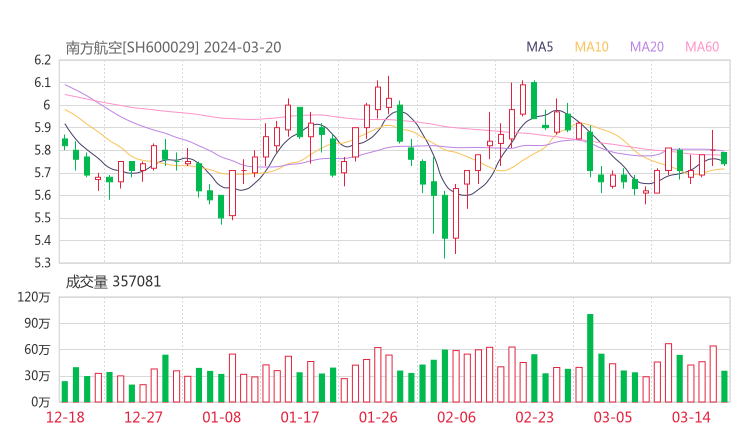The image size is (740, 440).
Task: Click the 03-05 date axis label
Action: tap(613, 417)
